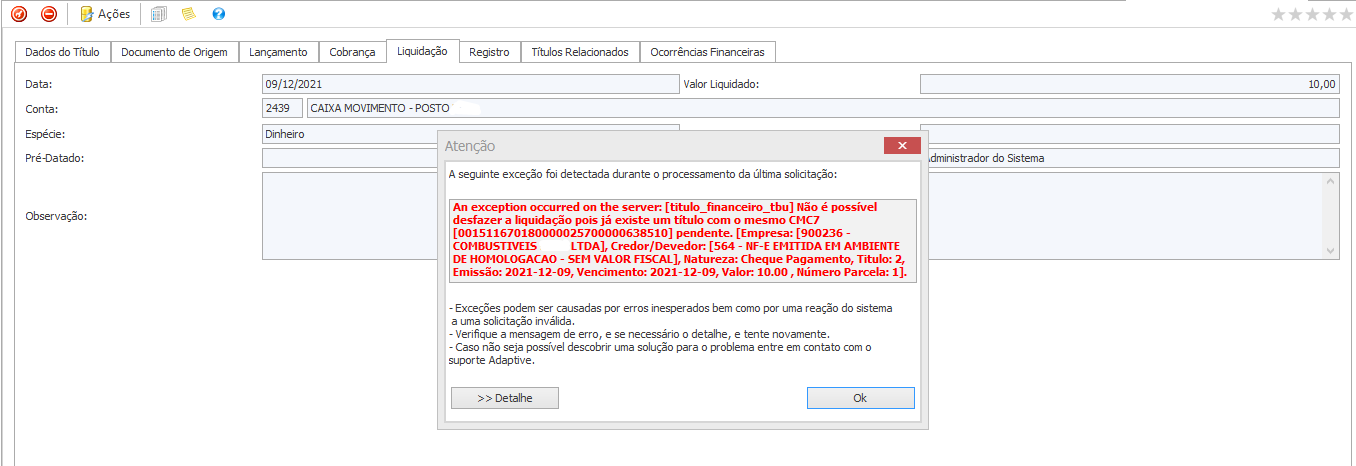The height and width of the screenshot is (466, 1356).
Task: Click Observação scrollbar up arrow
Action: [x=1330, y=181]
